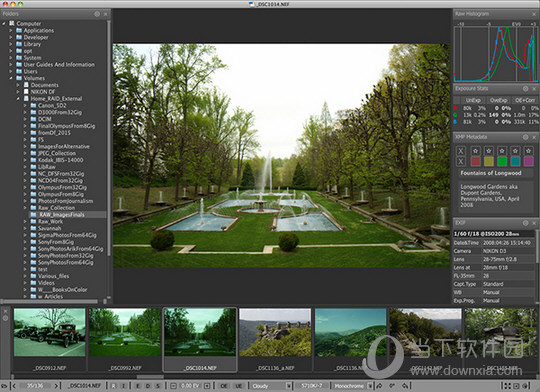Toggle OE overexposure indication
This screenshot has height=392, width=540.
pos(224,386)
